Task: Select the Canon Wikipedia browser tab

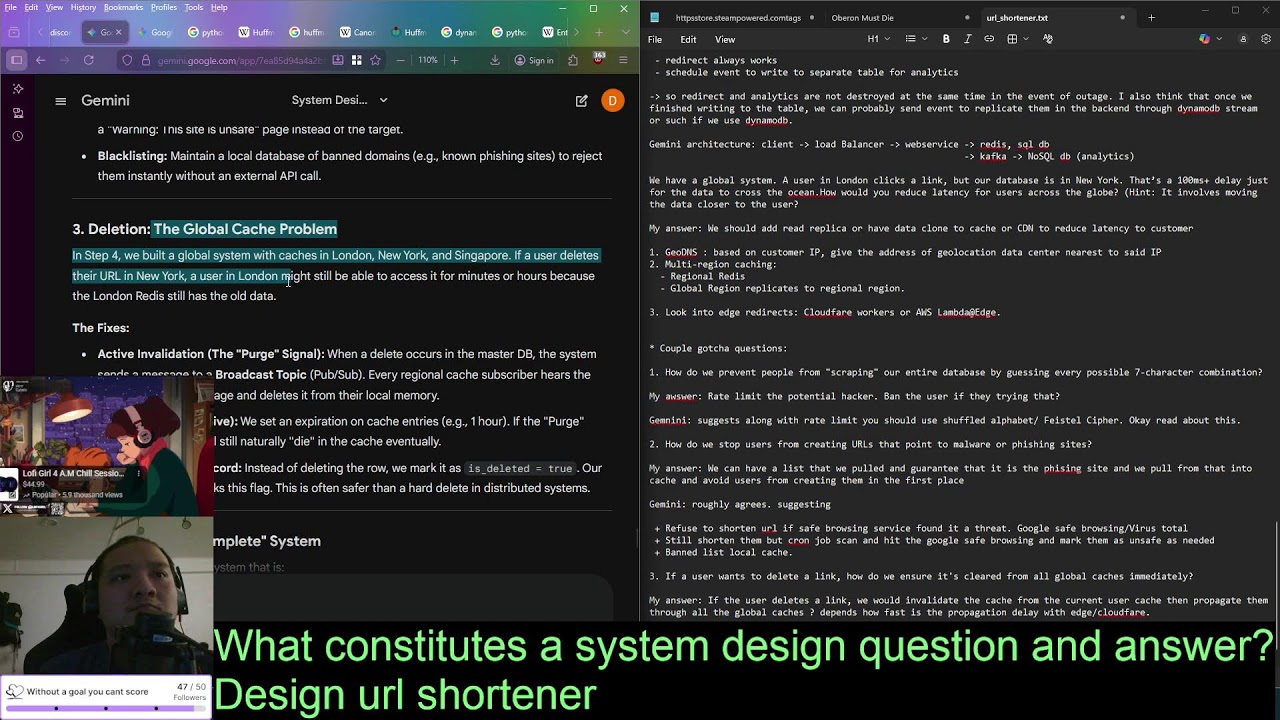Action: [356, 32]
